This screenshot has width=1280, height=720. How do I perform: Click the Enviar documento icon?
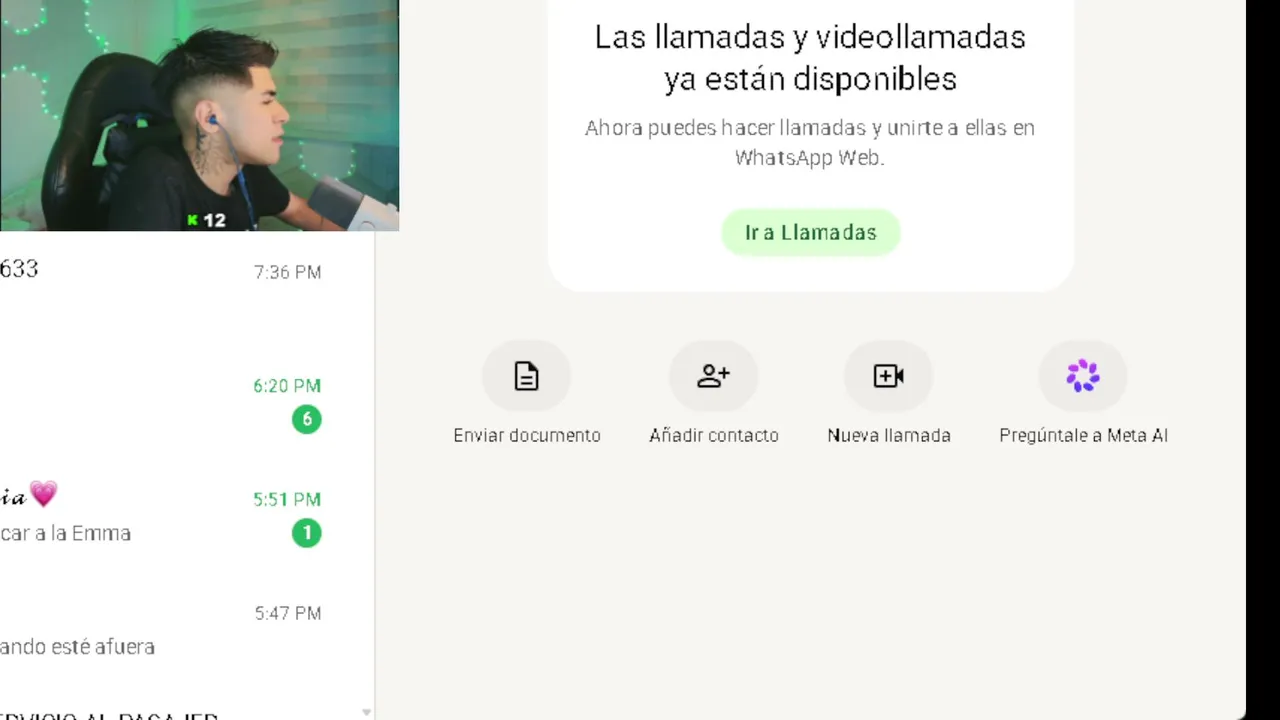point(526,376)
